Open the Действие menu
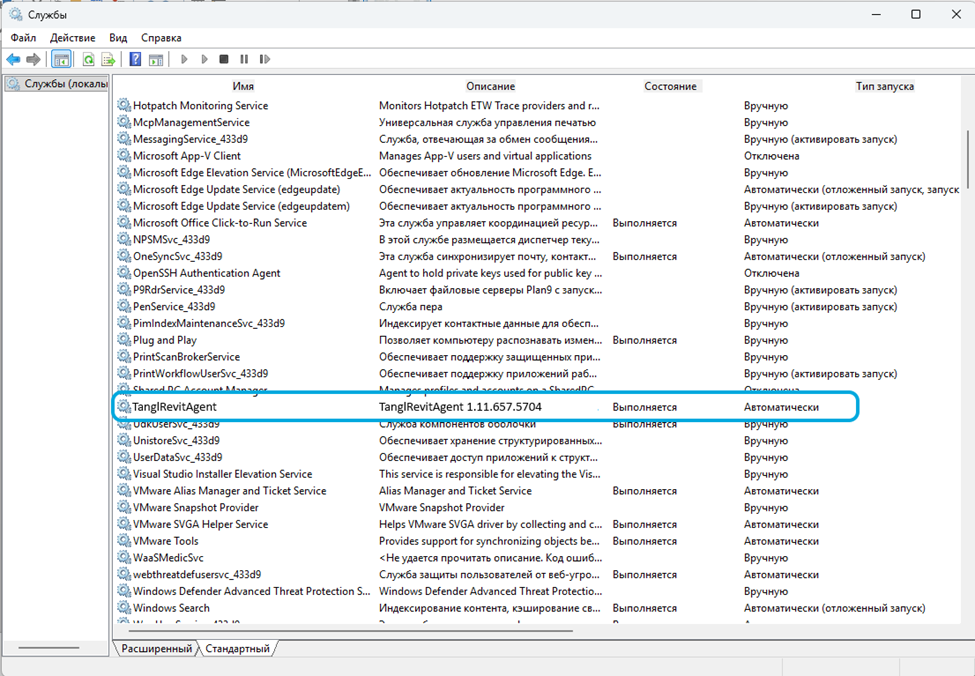Image resolution: width=975 pixels, height=676 pixels. (x=72, y=37)
